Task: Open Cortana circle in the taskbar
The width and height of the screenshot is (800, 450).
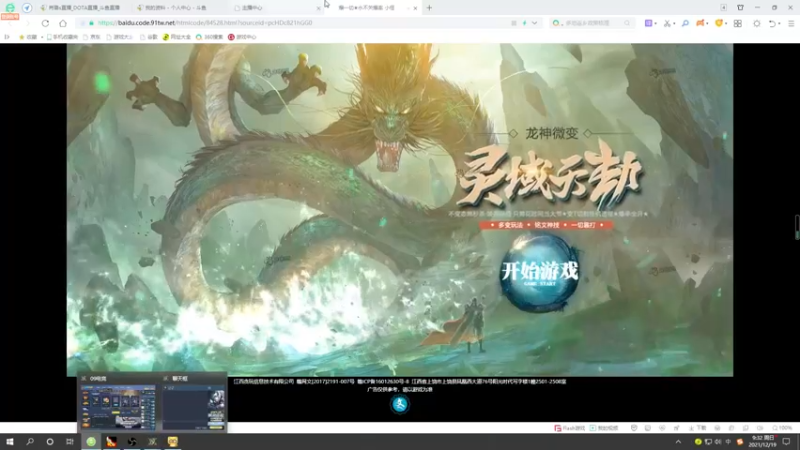Action: tap(49, 441)
